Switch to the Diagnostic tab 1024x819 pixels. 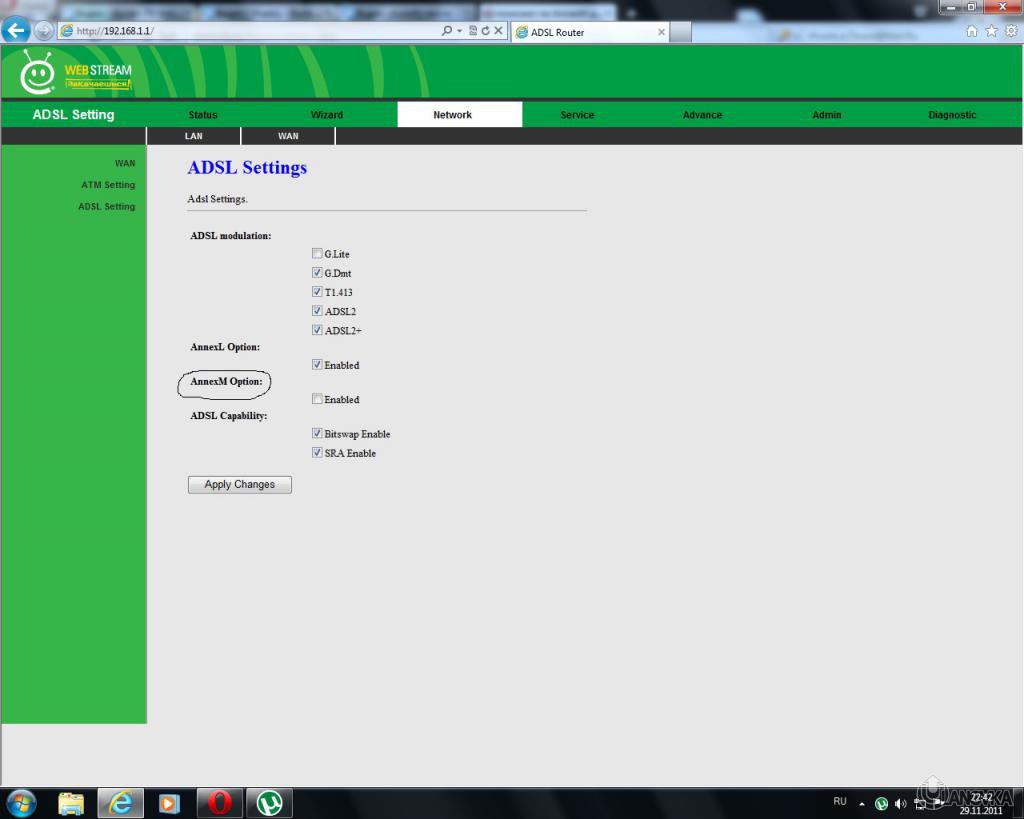tap(951, 115)
